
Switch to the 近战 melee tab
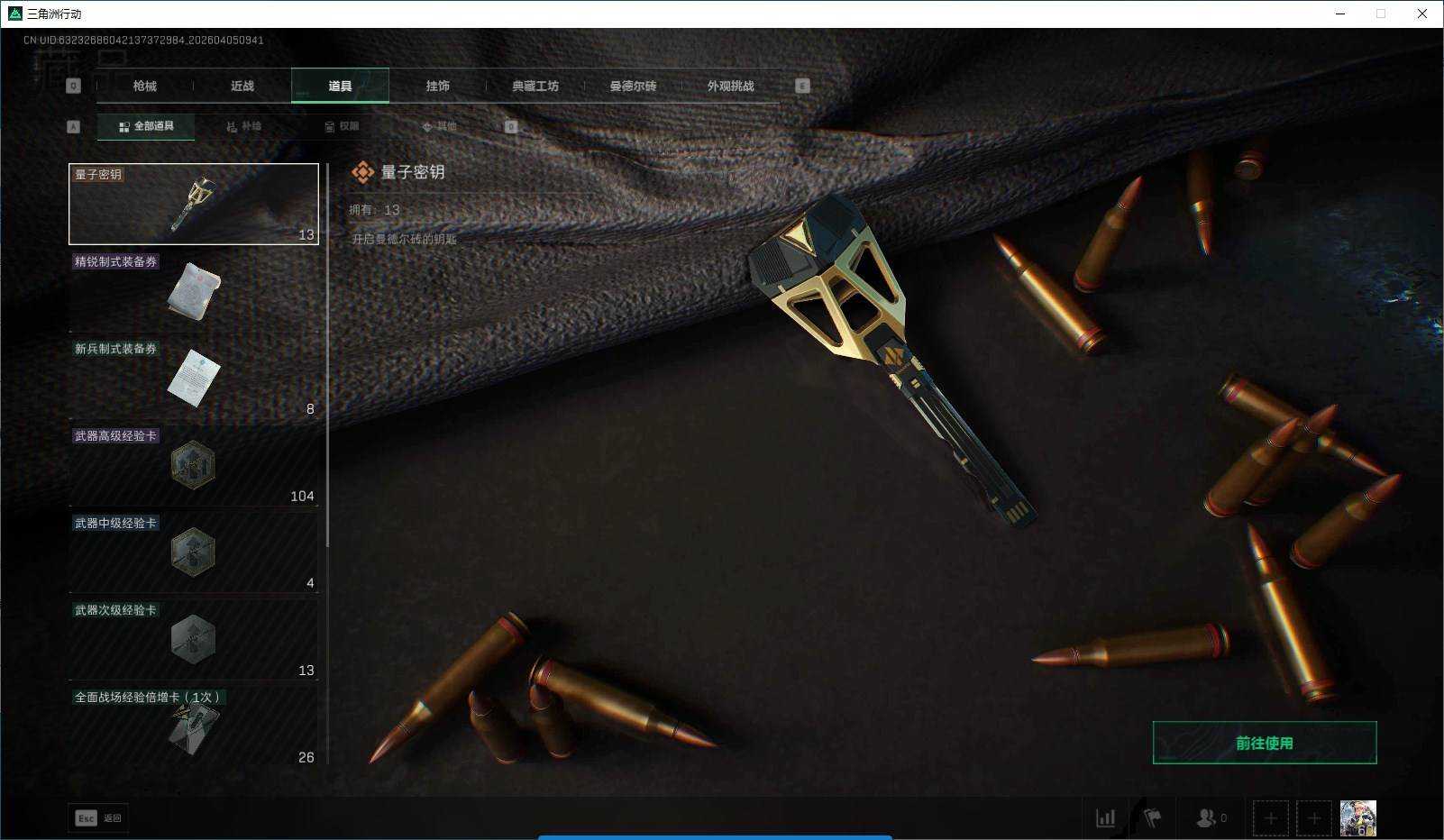(x=242, y=86)
